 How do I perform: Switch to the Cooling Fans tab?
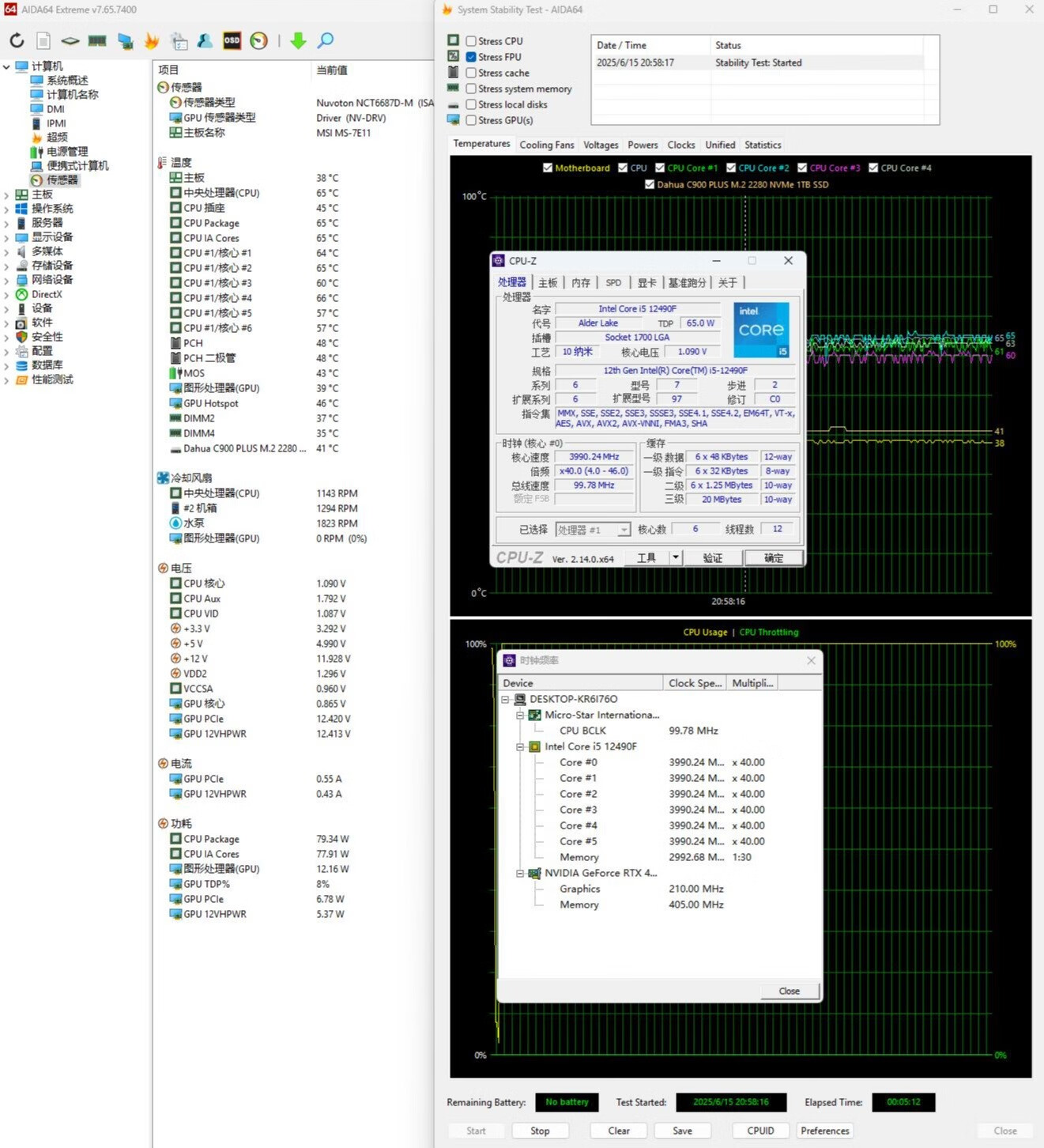point(547,145)
